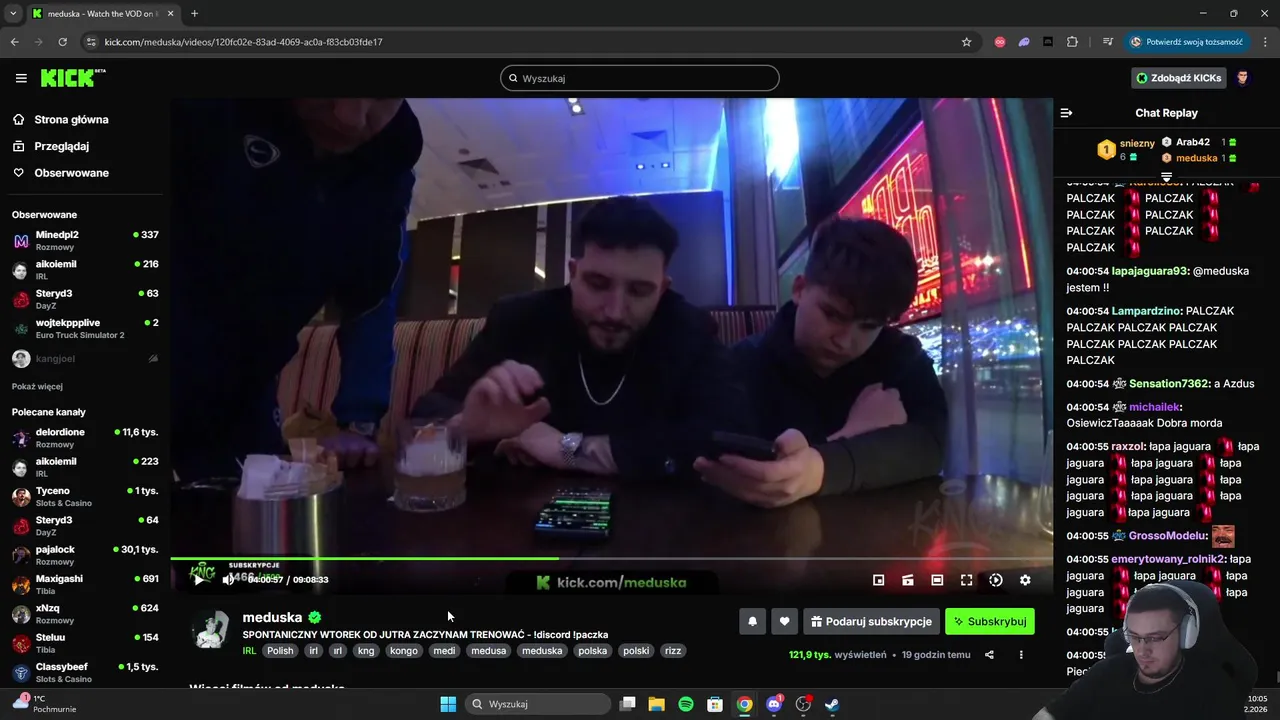This screenshot has height=720, width=1280.
Task: Open meduska channel avatar
Action: coord(211,630)
